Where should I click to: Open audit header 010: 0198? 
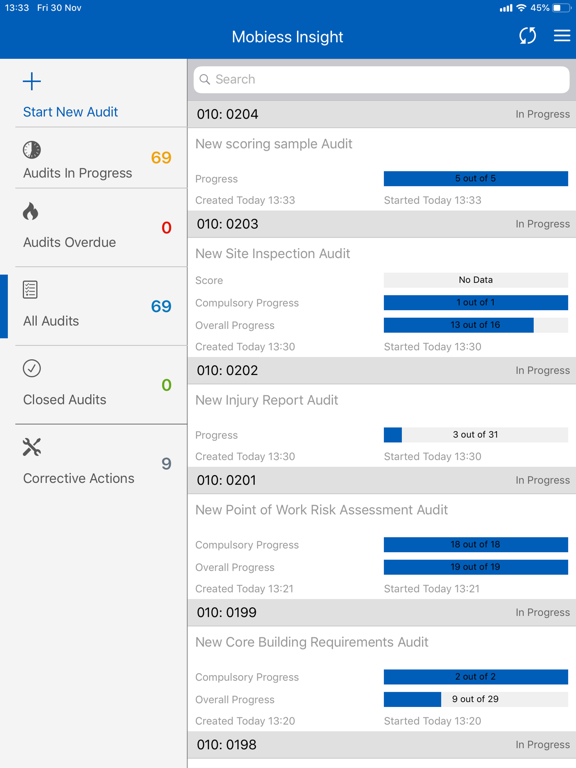pyautogui.click(x=382, y=744)
